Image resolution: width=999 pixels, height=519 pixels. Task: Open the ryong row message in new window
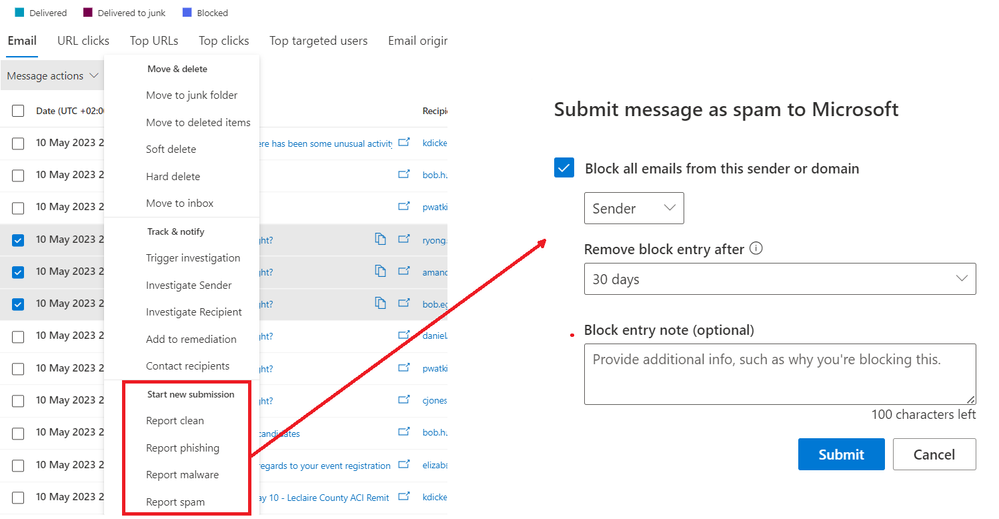point(404,239)
